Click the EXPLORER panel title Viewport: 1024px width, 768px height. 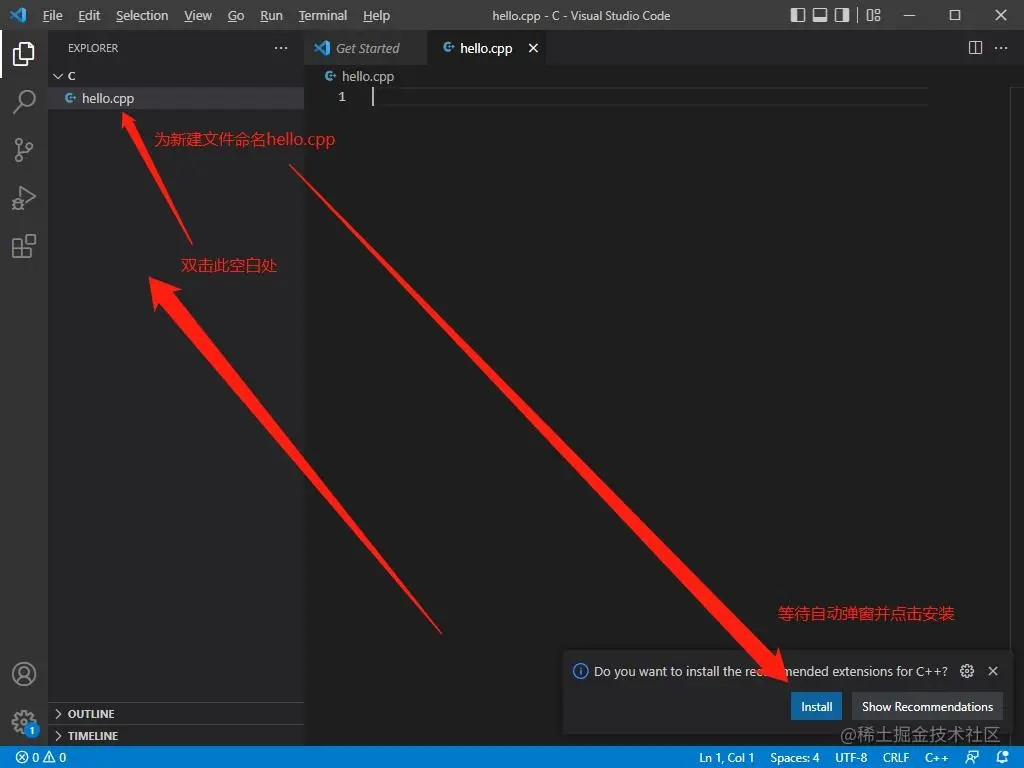[93, 48]
